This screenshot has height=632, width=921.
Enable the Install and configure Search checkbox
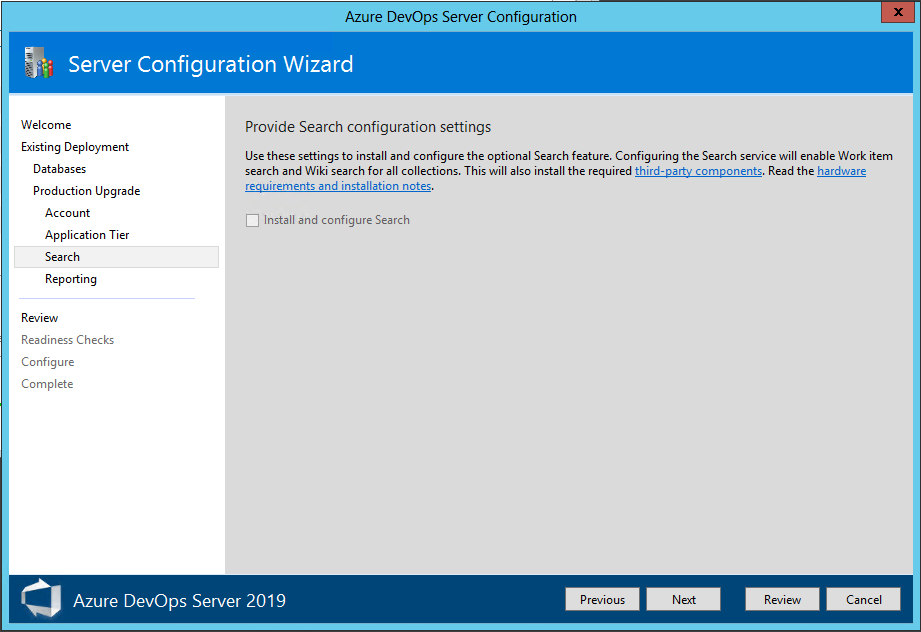tap(252, 220)
